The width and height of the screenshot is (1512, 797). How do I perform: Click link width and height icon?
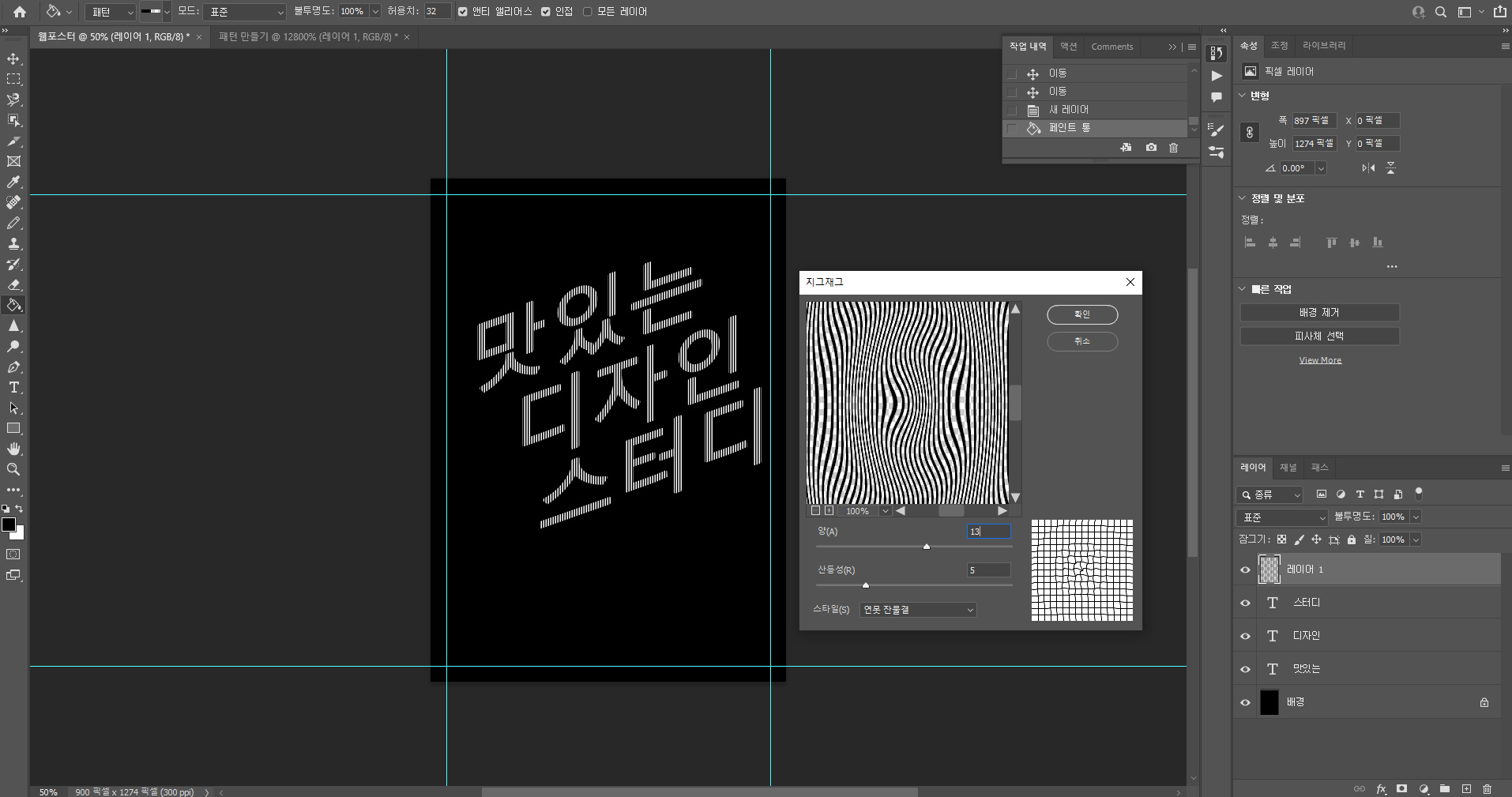pos(1249,132)
